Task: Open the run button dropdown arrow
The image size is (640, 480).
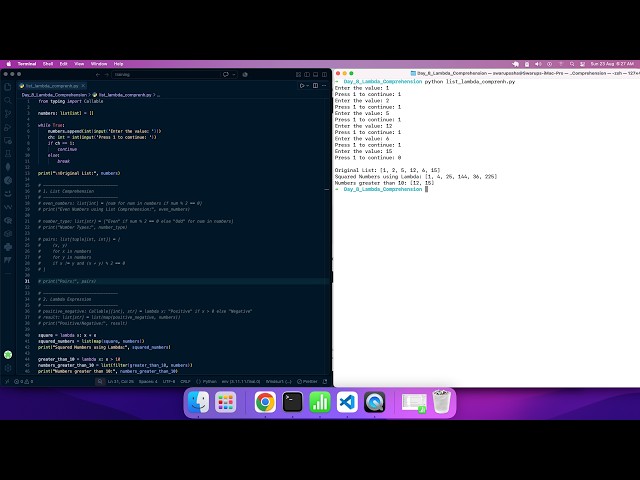Action: pyautogui.click(x=307, y=86)
